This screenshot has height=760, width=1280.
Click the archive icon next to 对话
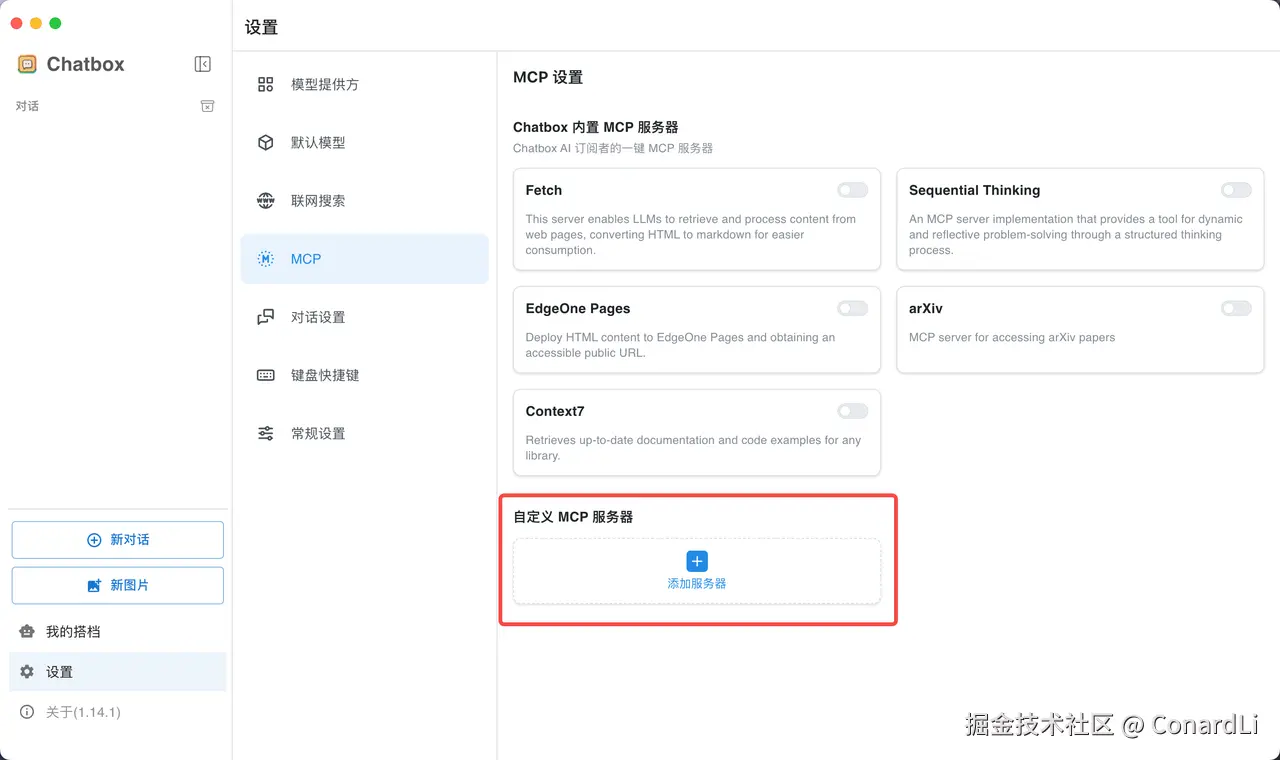tap(207, 106)
